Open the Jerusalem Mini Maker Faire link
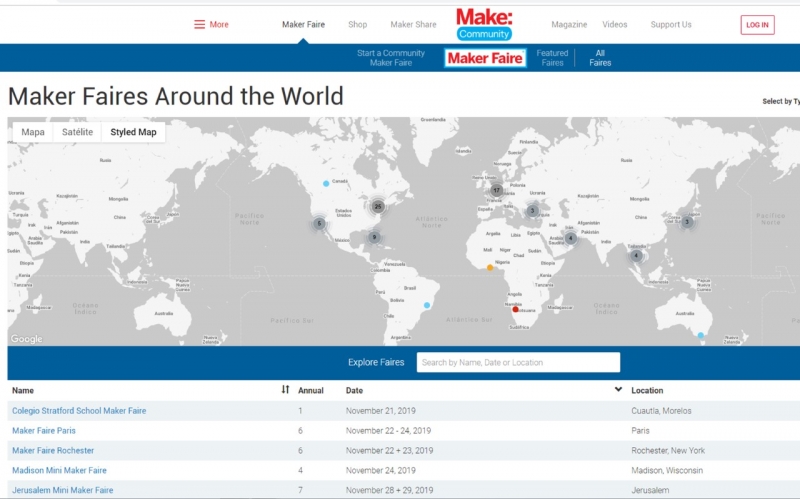The height and width of the screenshot is (499, 800). pos(63,490)
